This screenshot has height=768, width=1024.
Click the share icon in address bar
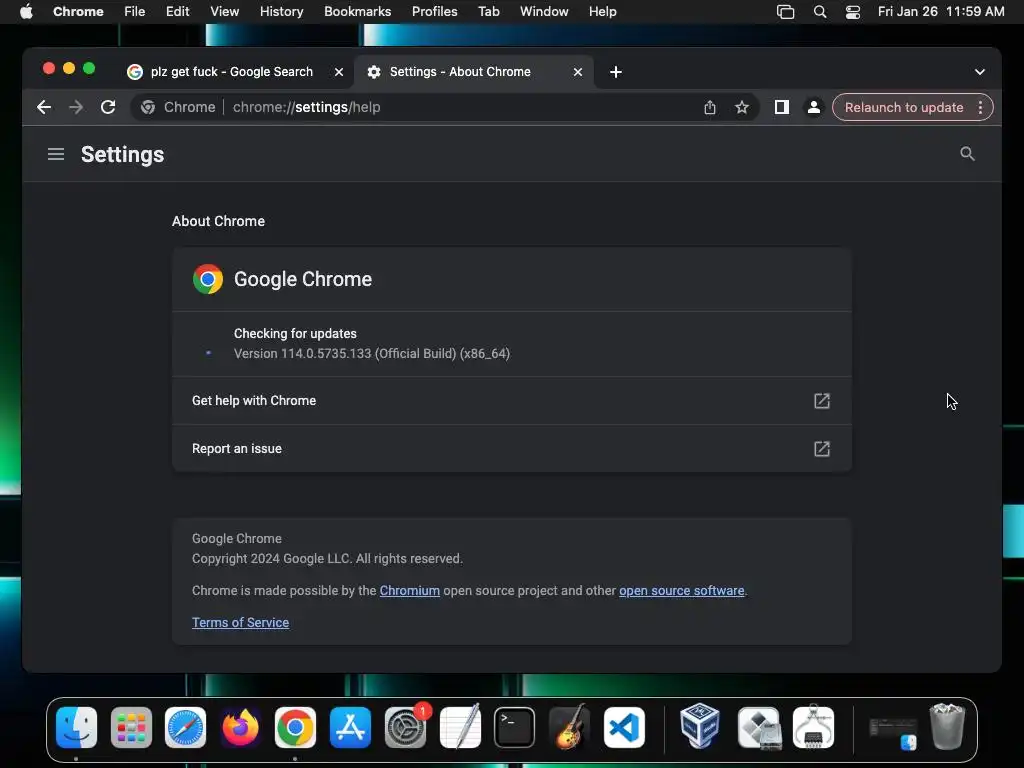coord(710,107)
